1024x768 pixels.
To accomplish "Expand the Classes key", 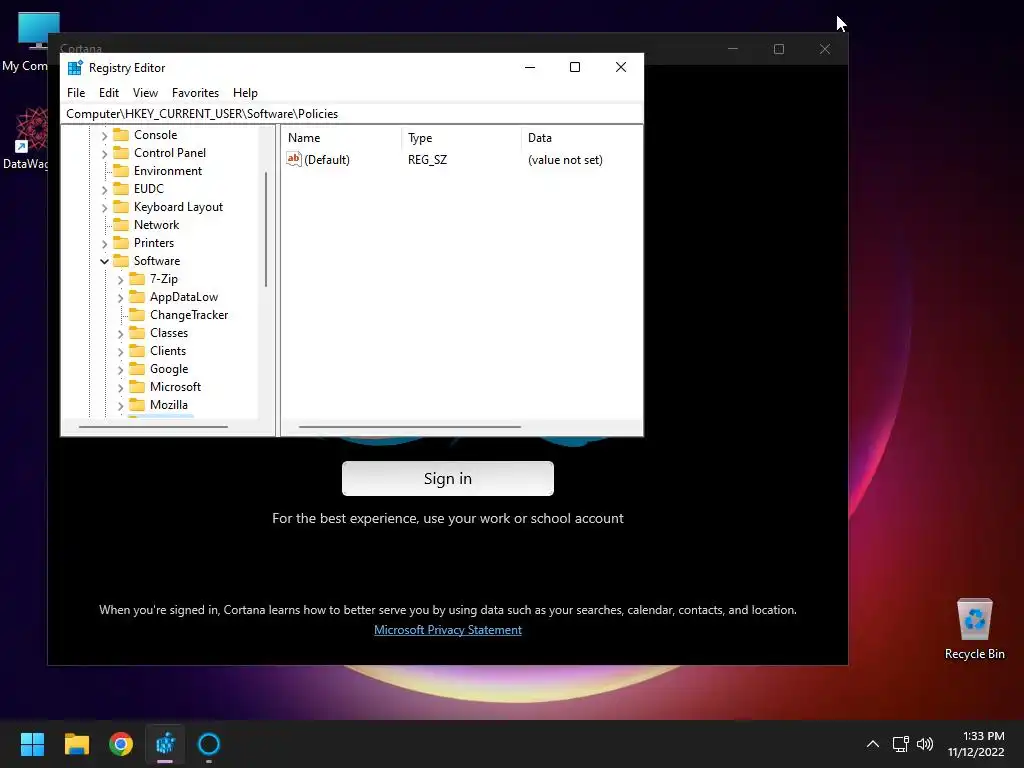I will [120, 334].
